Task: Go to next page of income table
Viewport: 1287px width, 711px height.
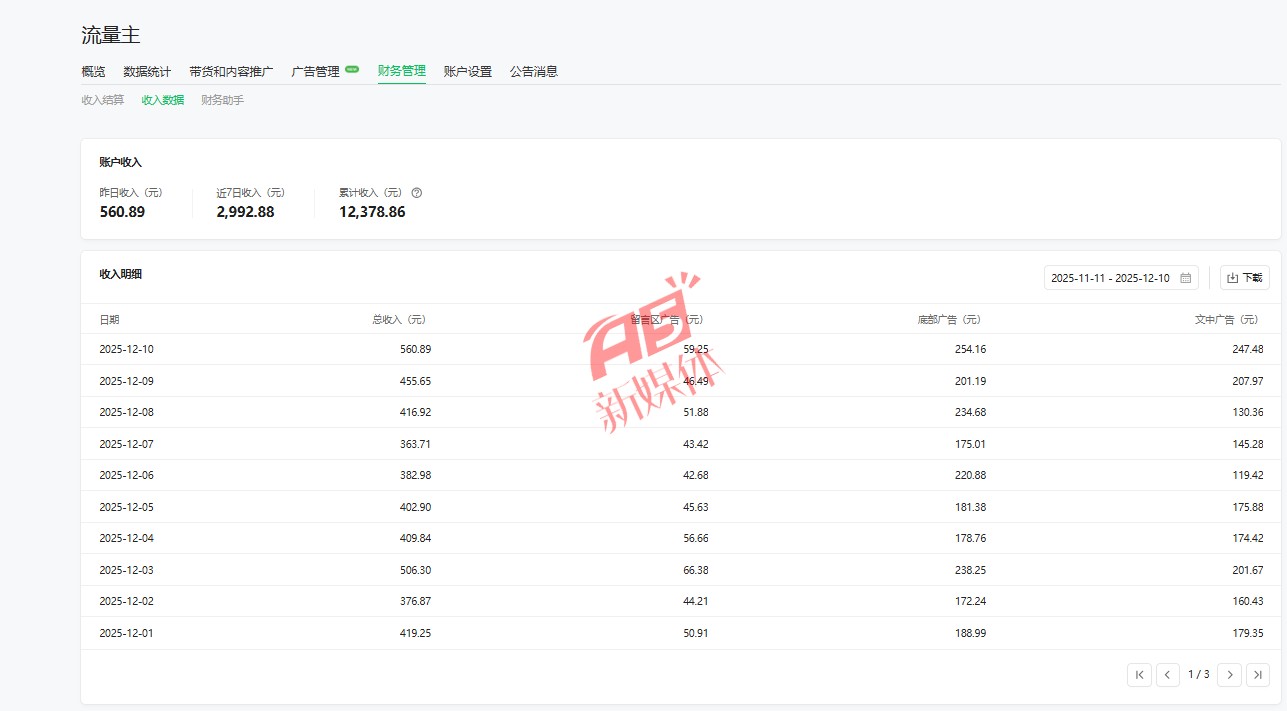Action: 1229,675
